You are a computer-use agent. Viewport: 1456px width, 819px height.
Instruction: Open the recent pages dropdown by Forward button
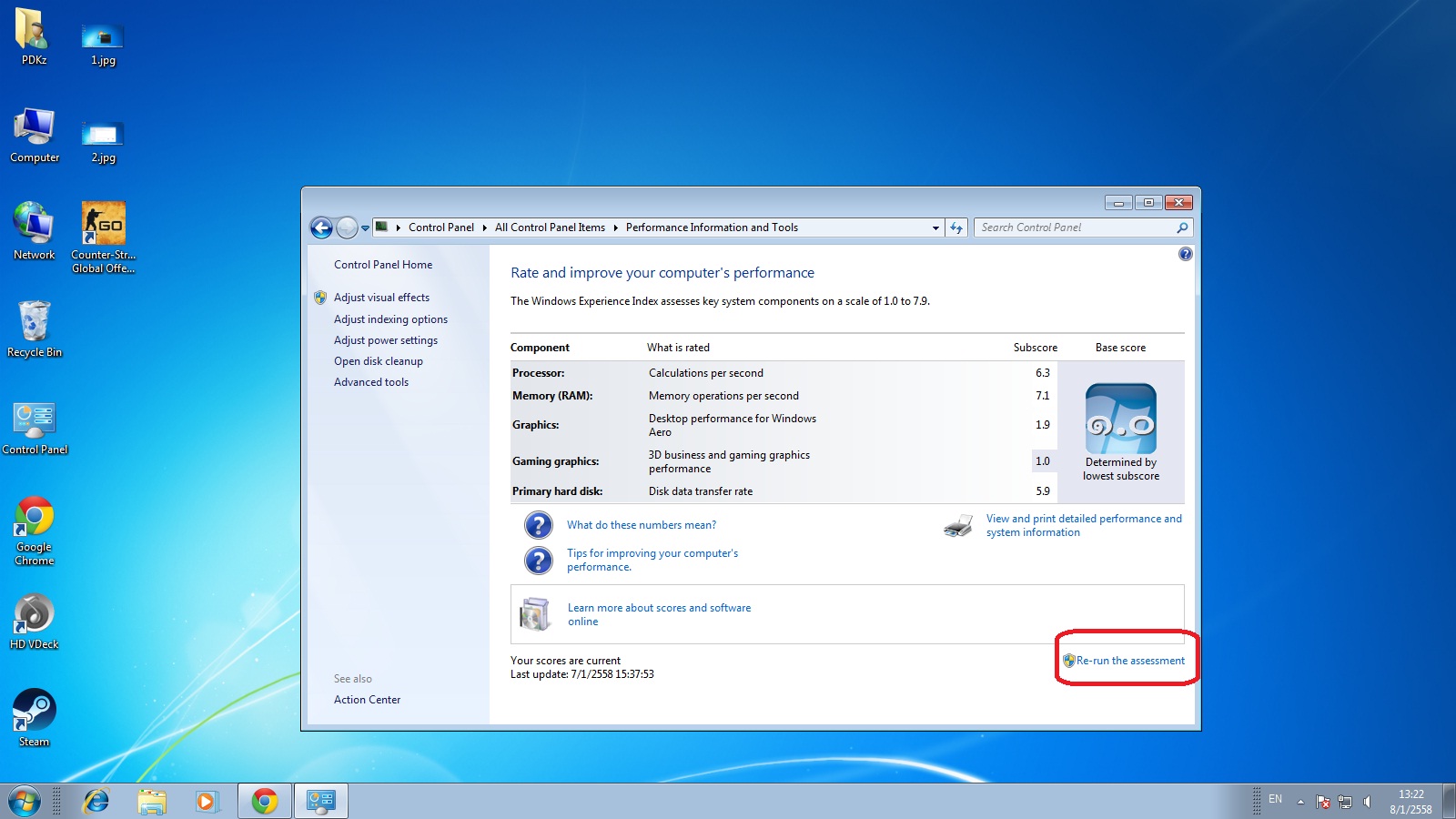[x=365, y=228]
